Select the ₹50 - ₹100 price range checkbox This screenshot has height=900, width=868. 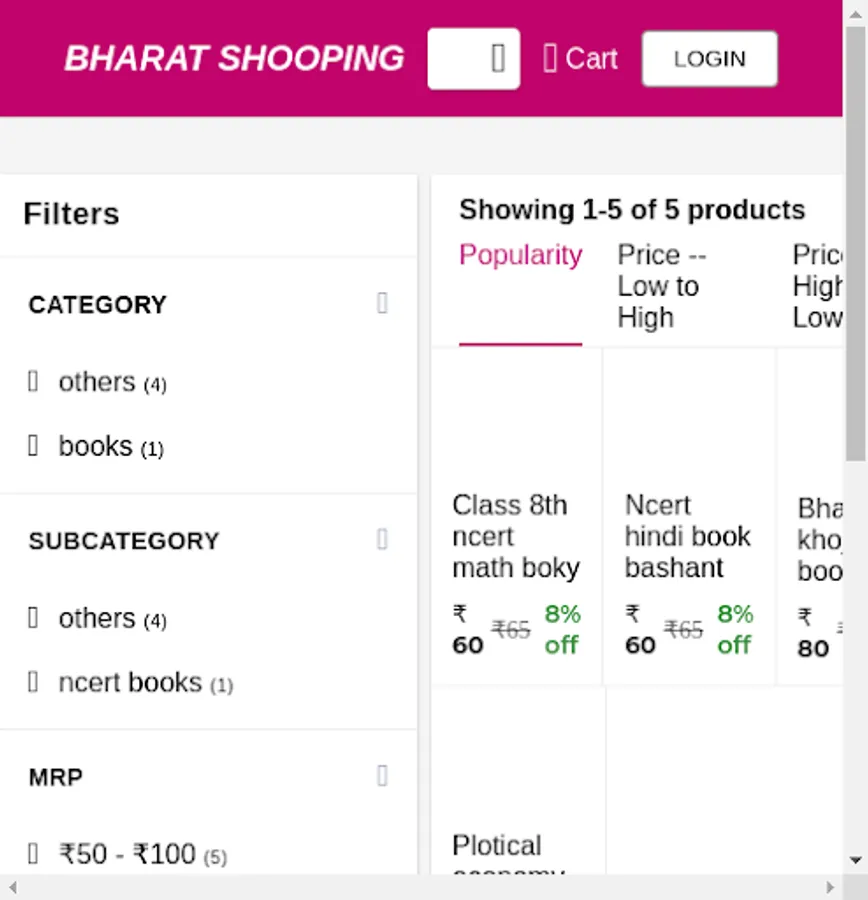click(x=33, y=854)
